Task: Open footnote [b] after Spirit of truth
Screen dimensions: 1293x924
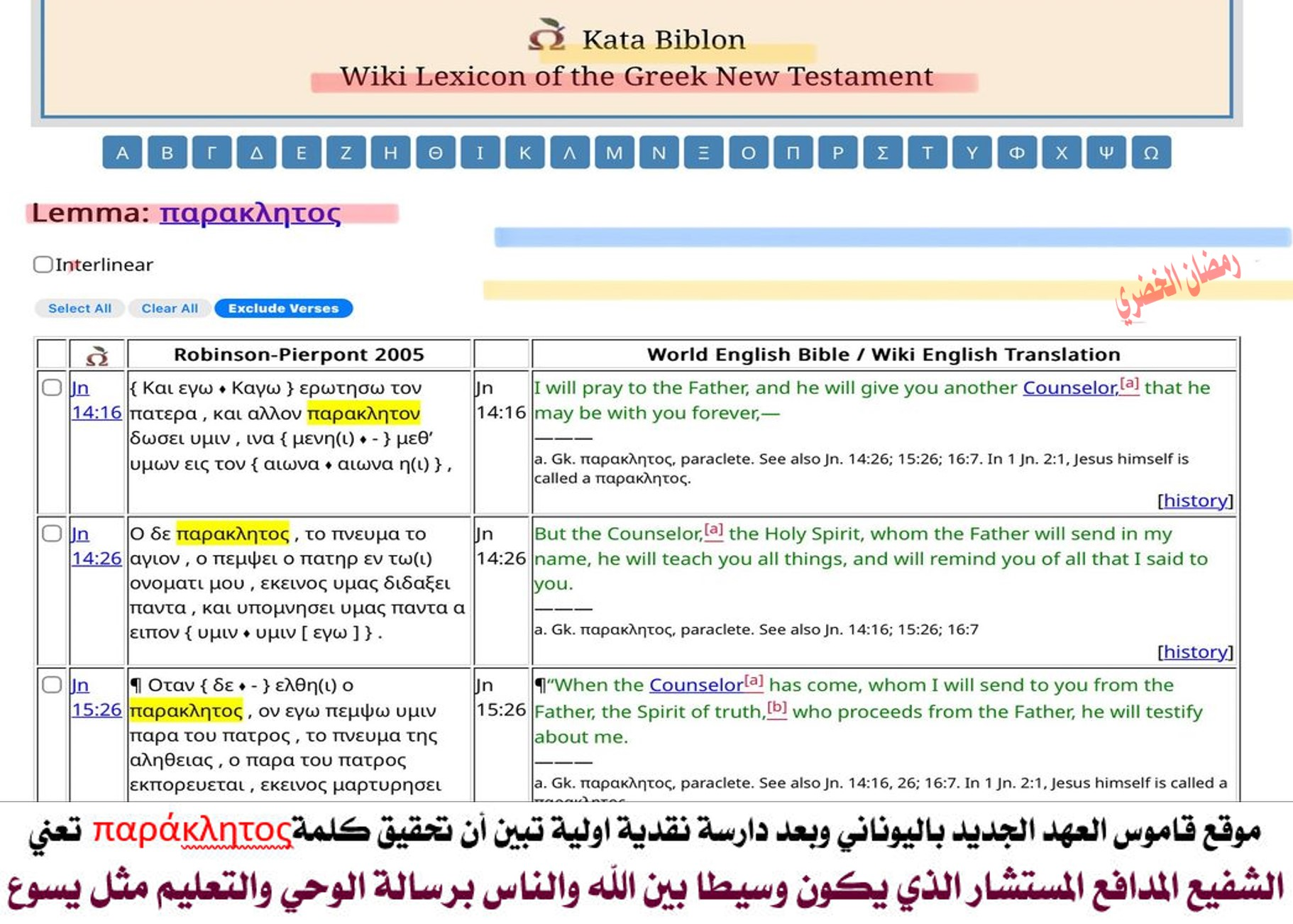Action: point(777,708)
